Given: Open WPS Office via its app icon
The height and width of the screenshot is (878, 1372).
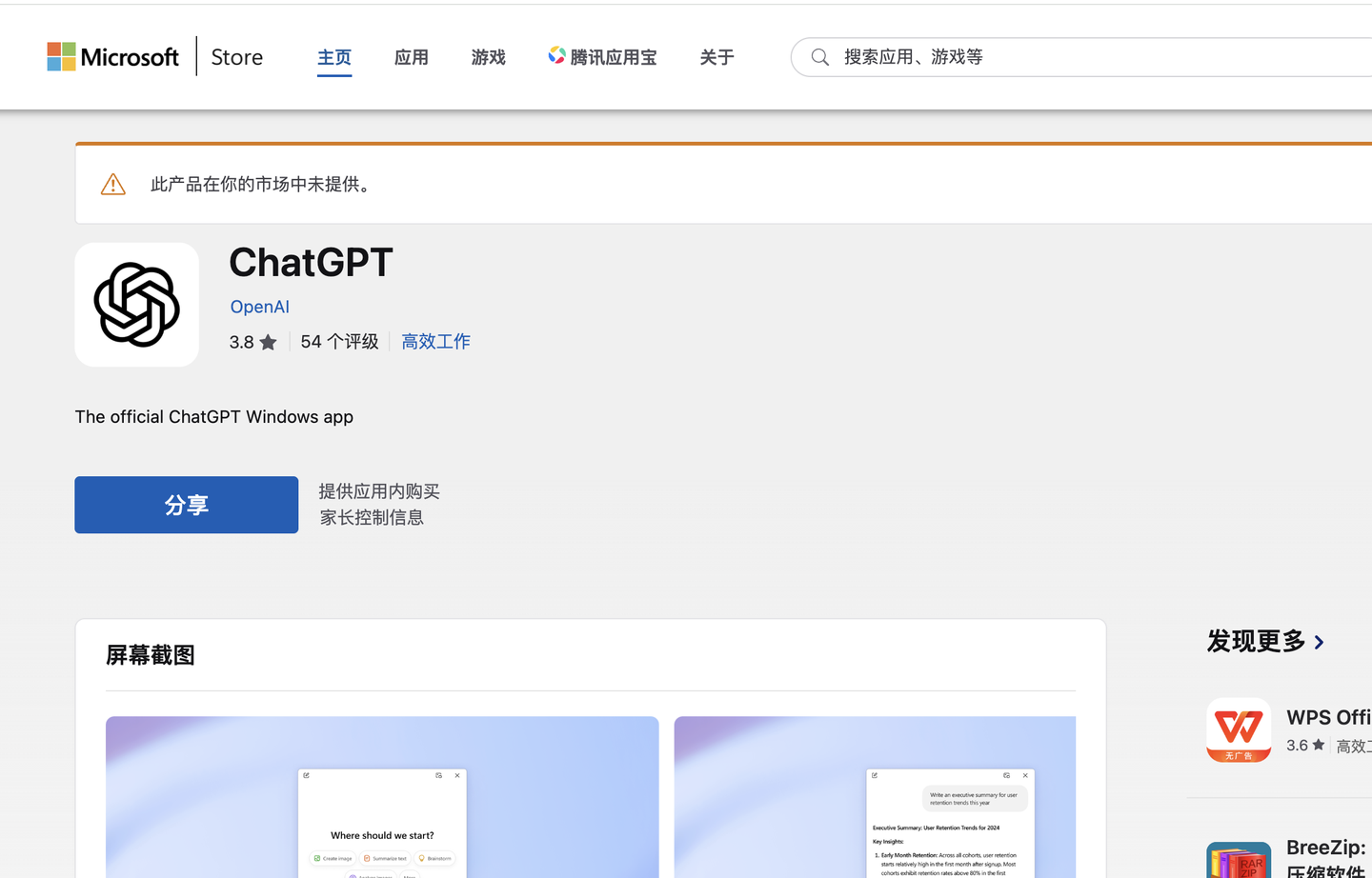Looking at the screenshot, I should (1238, 729).
